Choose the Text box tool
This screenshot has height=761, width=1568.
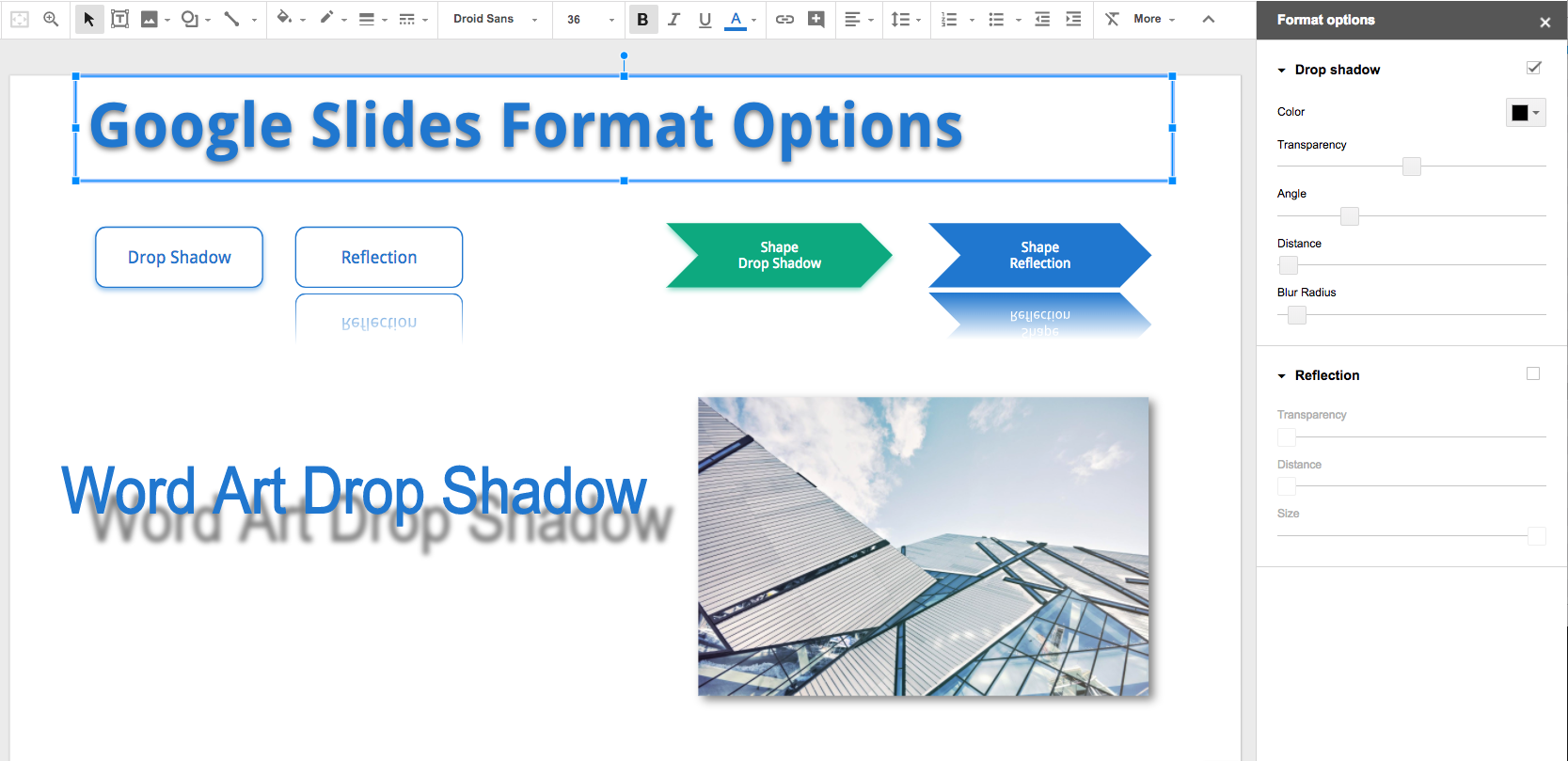click(119, 19)
